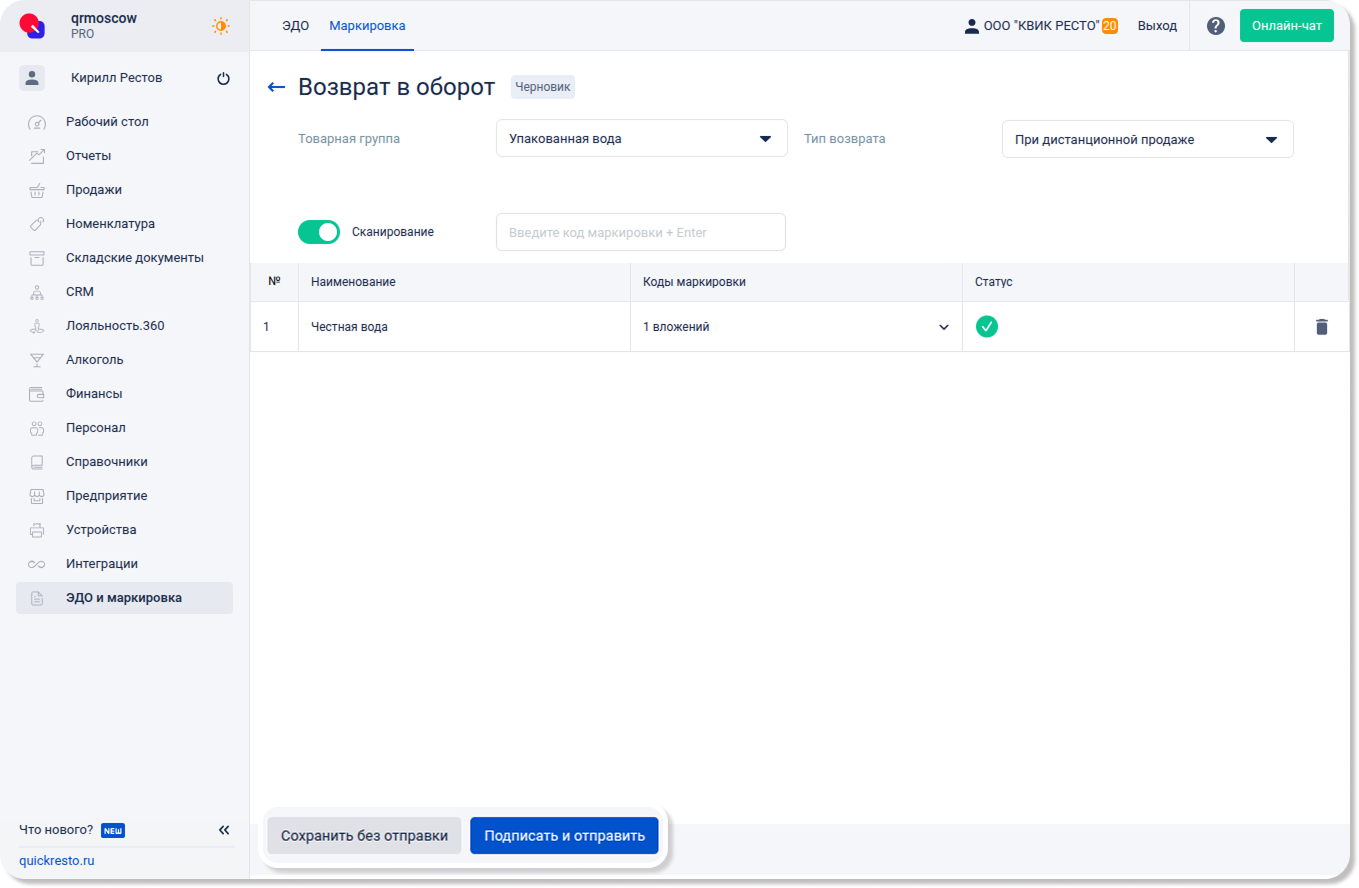The height and width of the screenshot is (888, 1359).
Task: Focus the marking code input field
Action: coord(640,233)
